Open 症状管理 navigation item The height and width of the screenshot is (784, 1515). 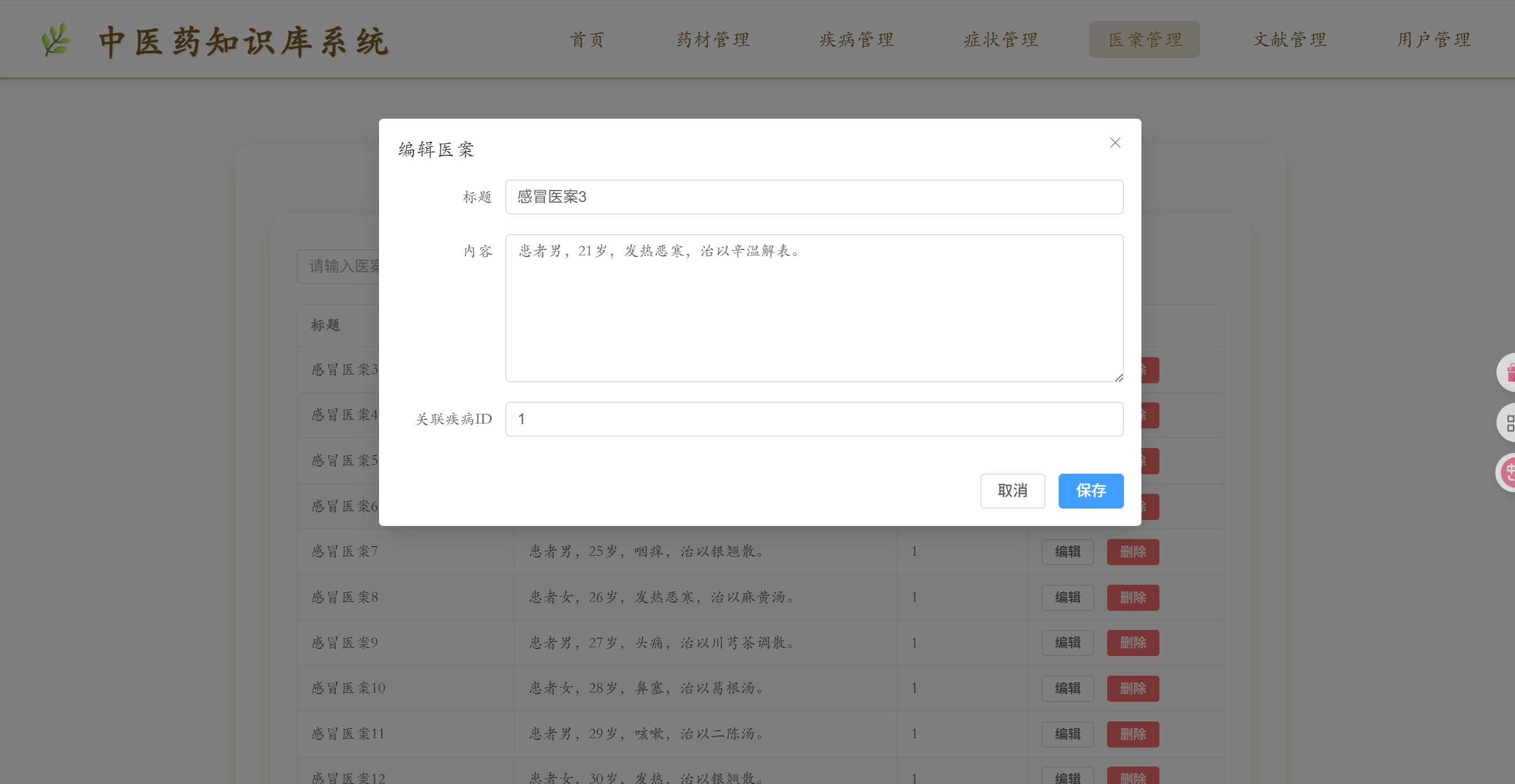(x=1000, y=40)
